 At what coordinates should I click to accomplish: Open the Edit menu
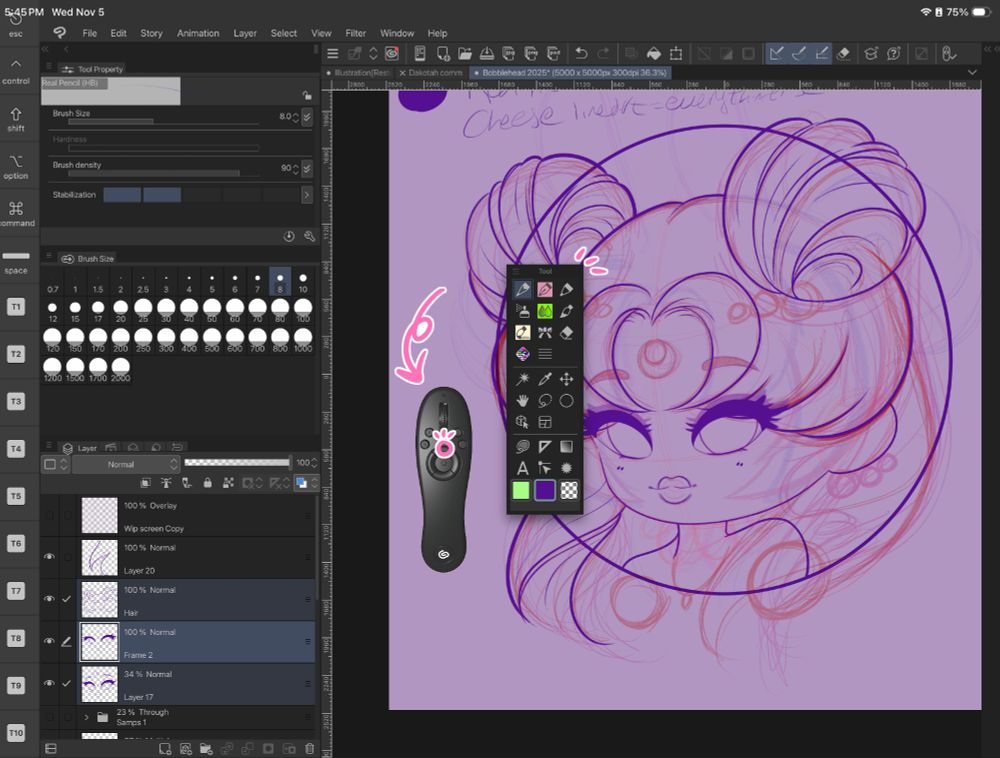click(x=119, y=33)
